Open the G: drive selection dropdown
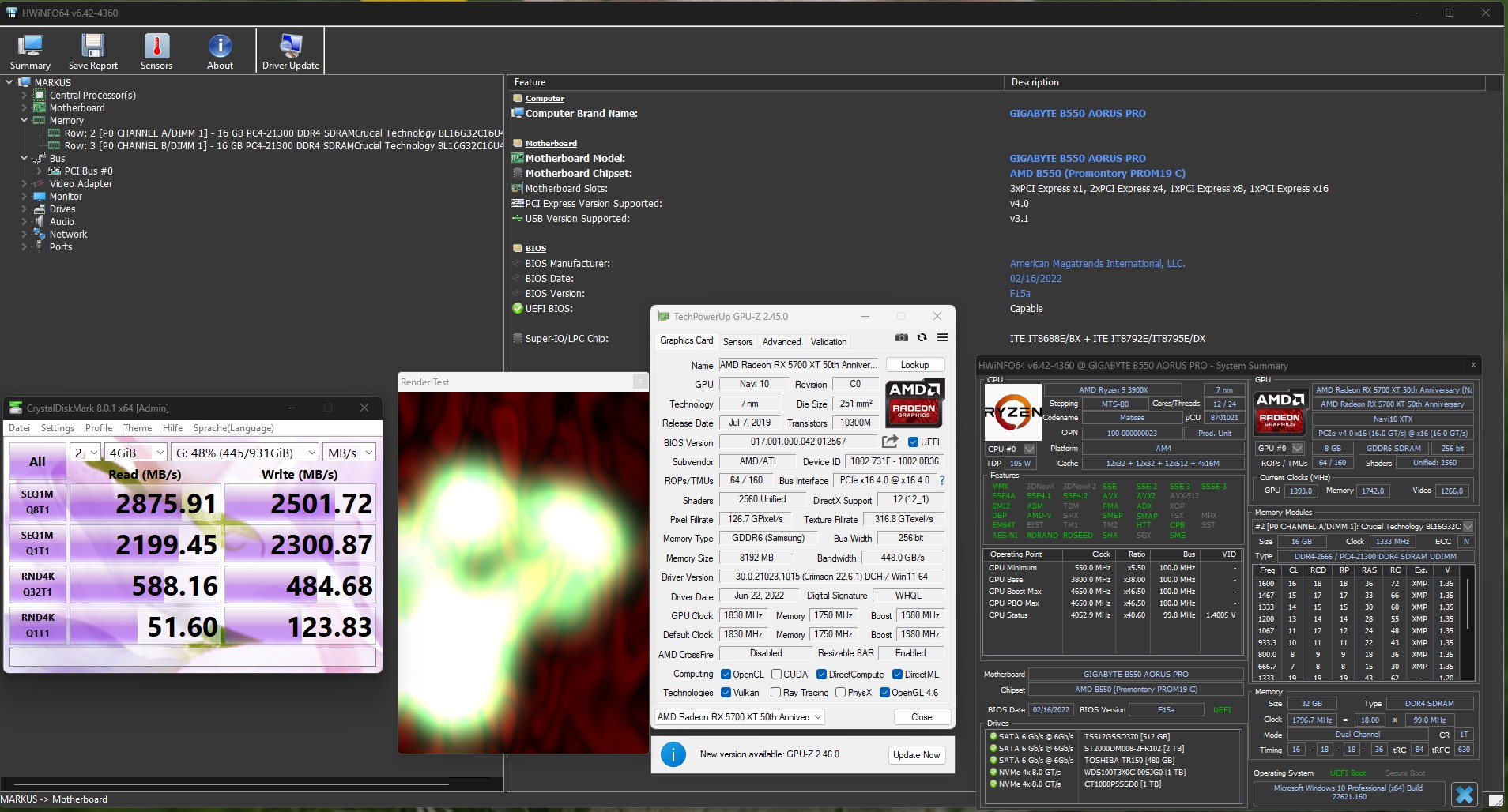 (245, 453)
